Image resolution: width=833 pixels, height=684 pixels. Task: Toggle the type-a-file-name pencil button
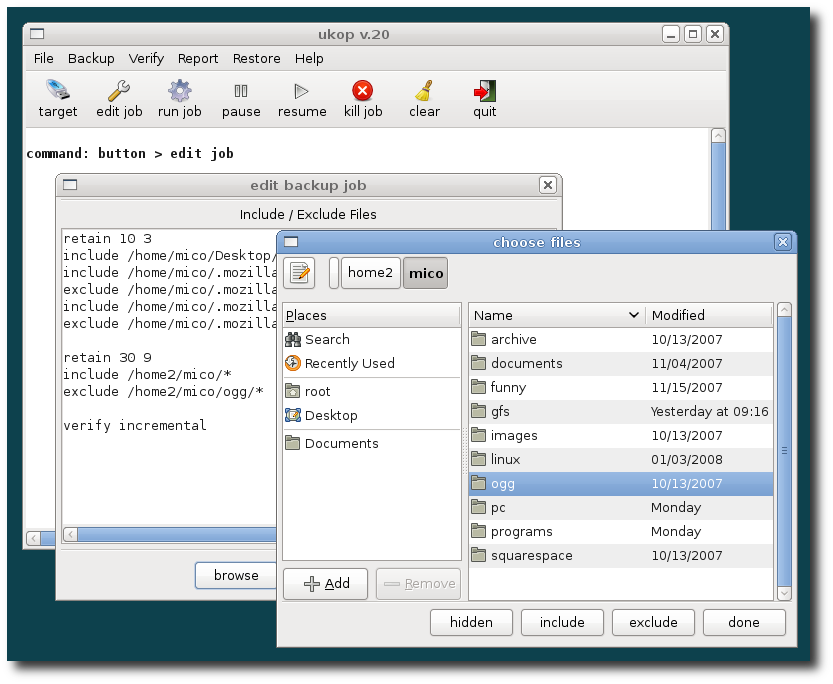tap(300, 273)
